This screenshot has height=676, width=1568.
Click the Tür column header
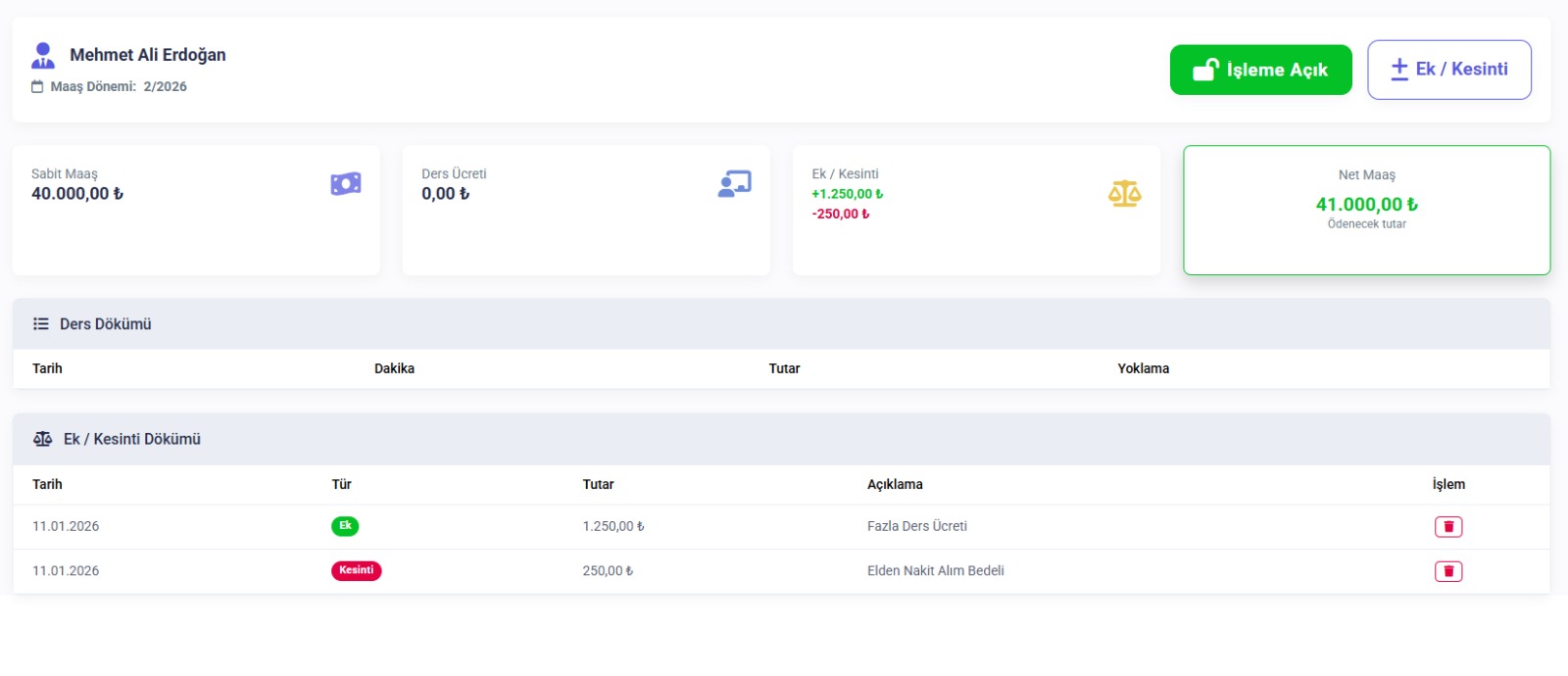pos(341,484)
